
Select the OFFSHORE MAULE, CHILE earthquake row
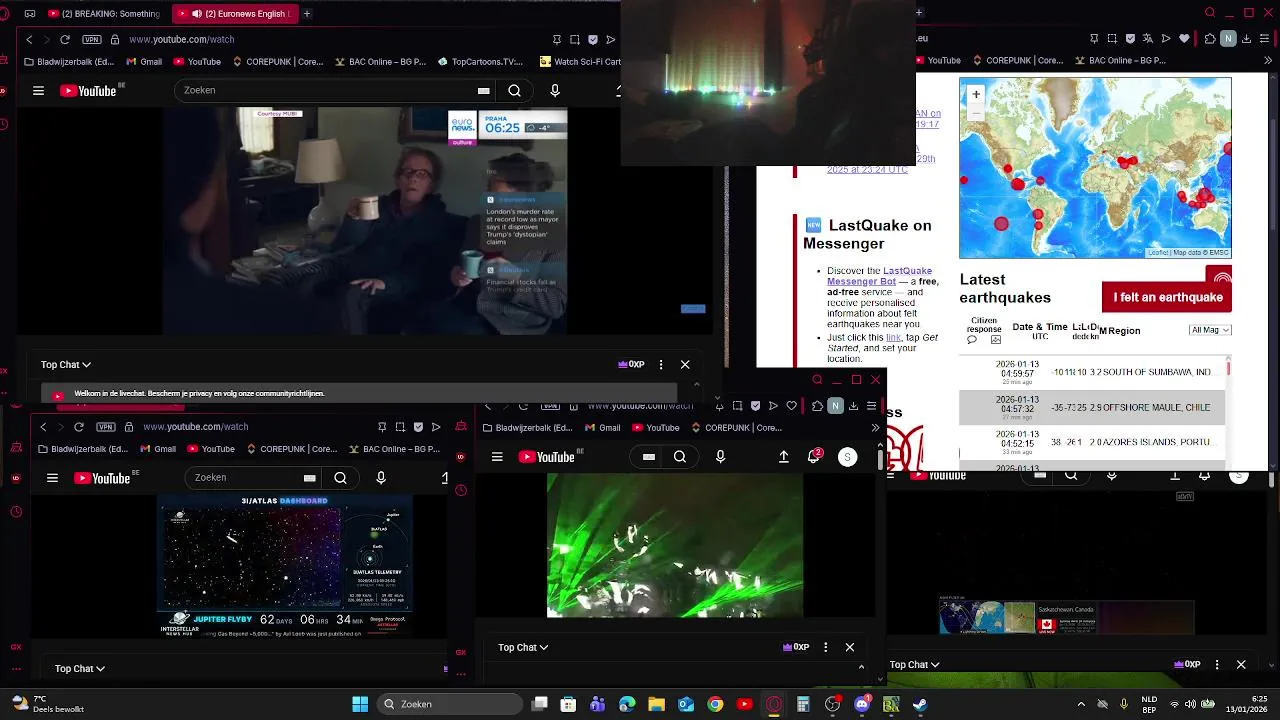click(1093, 407)
